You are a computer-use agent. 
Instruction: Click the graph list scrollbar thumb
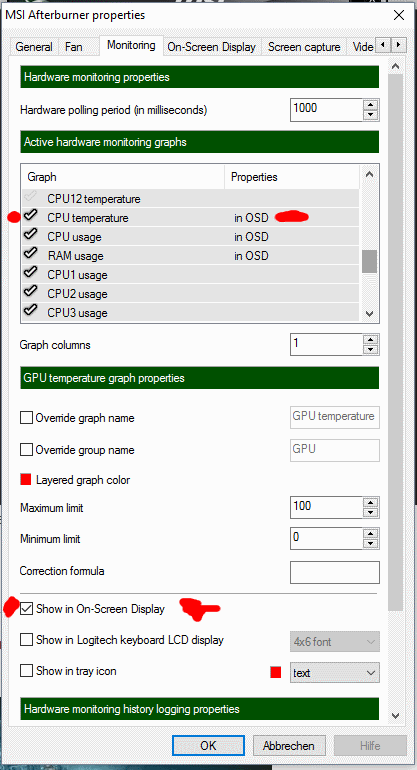click(x=369, y=261)
